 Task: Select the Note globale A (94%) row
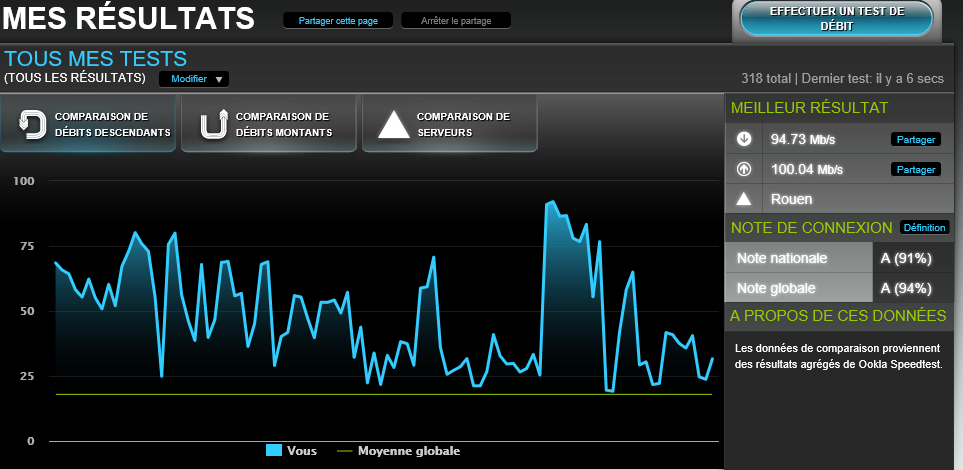pos(842,288)
